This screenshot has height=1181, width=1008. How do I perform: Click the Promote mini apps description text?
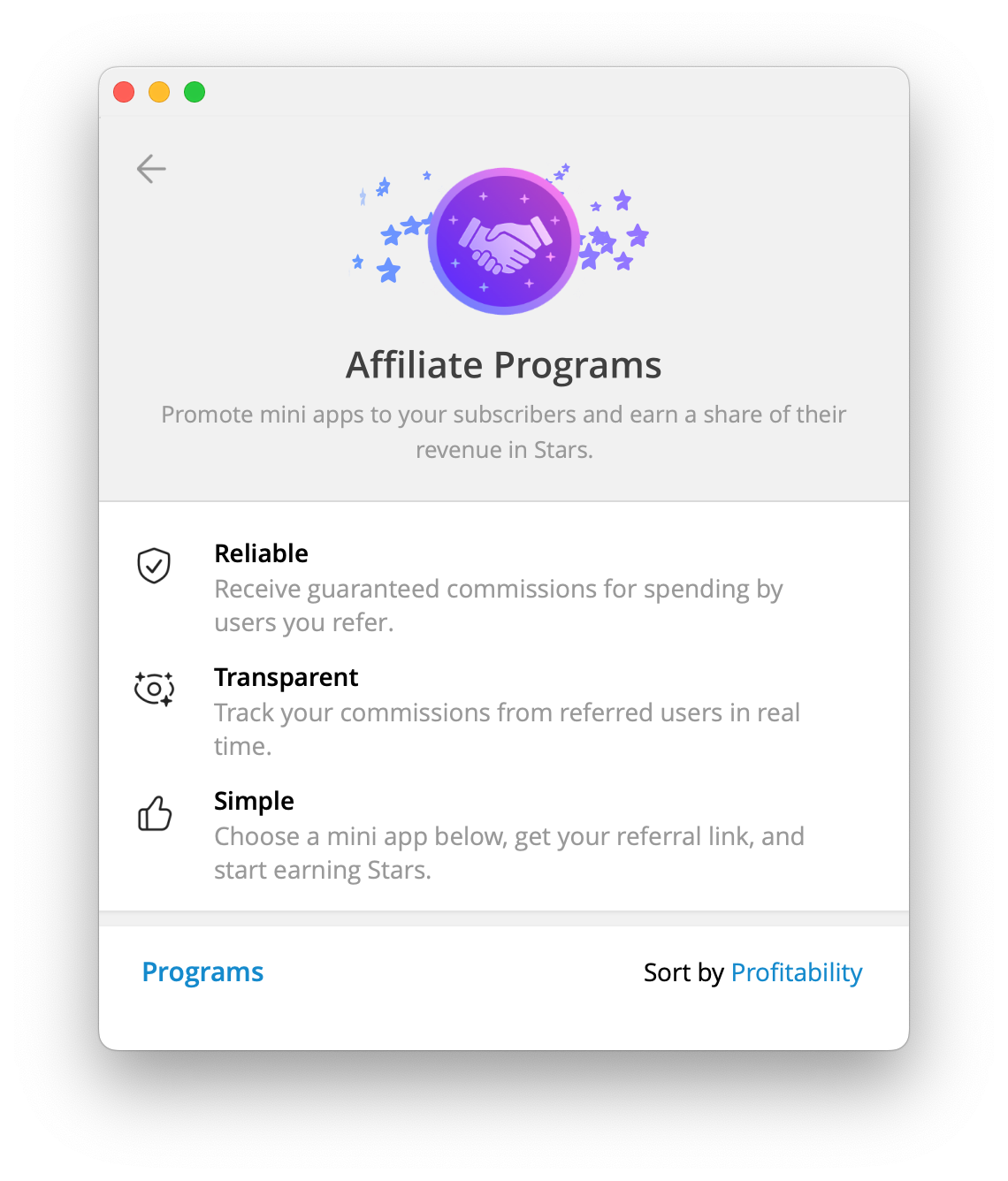[x=504, y=432]
